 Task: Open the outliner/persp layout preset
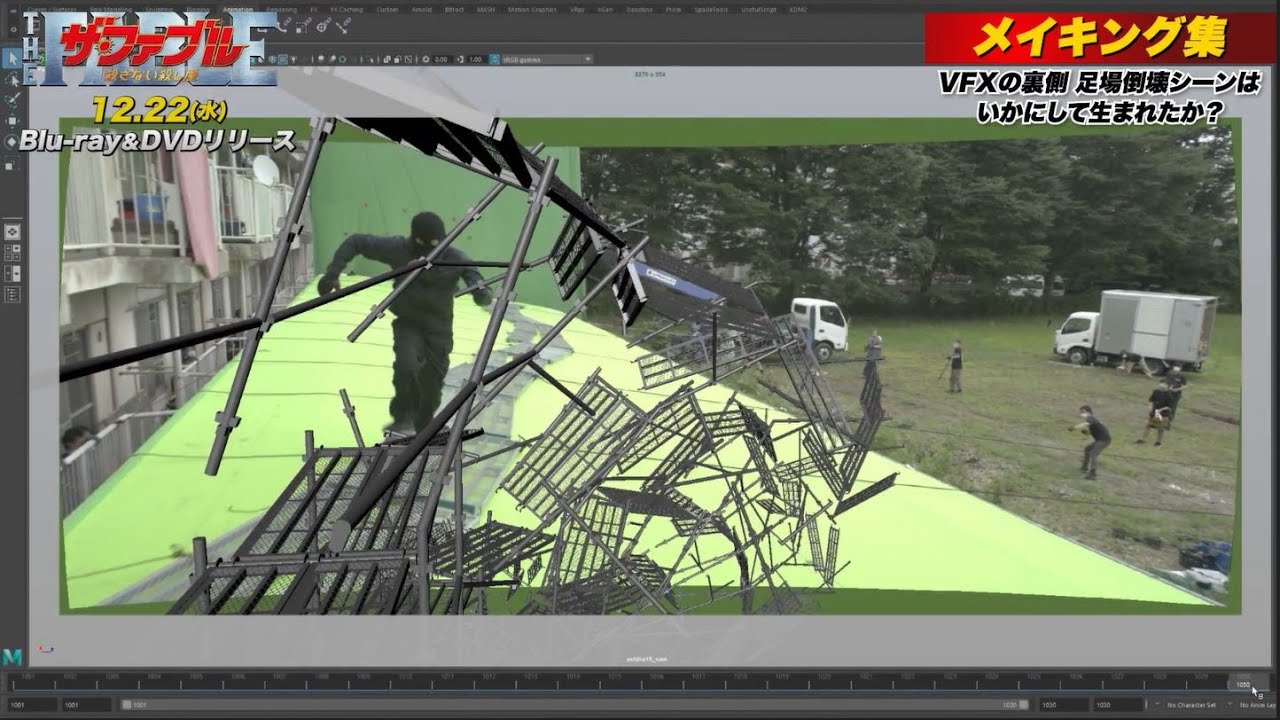[13, 294]
